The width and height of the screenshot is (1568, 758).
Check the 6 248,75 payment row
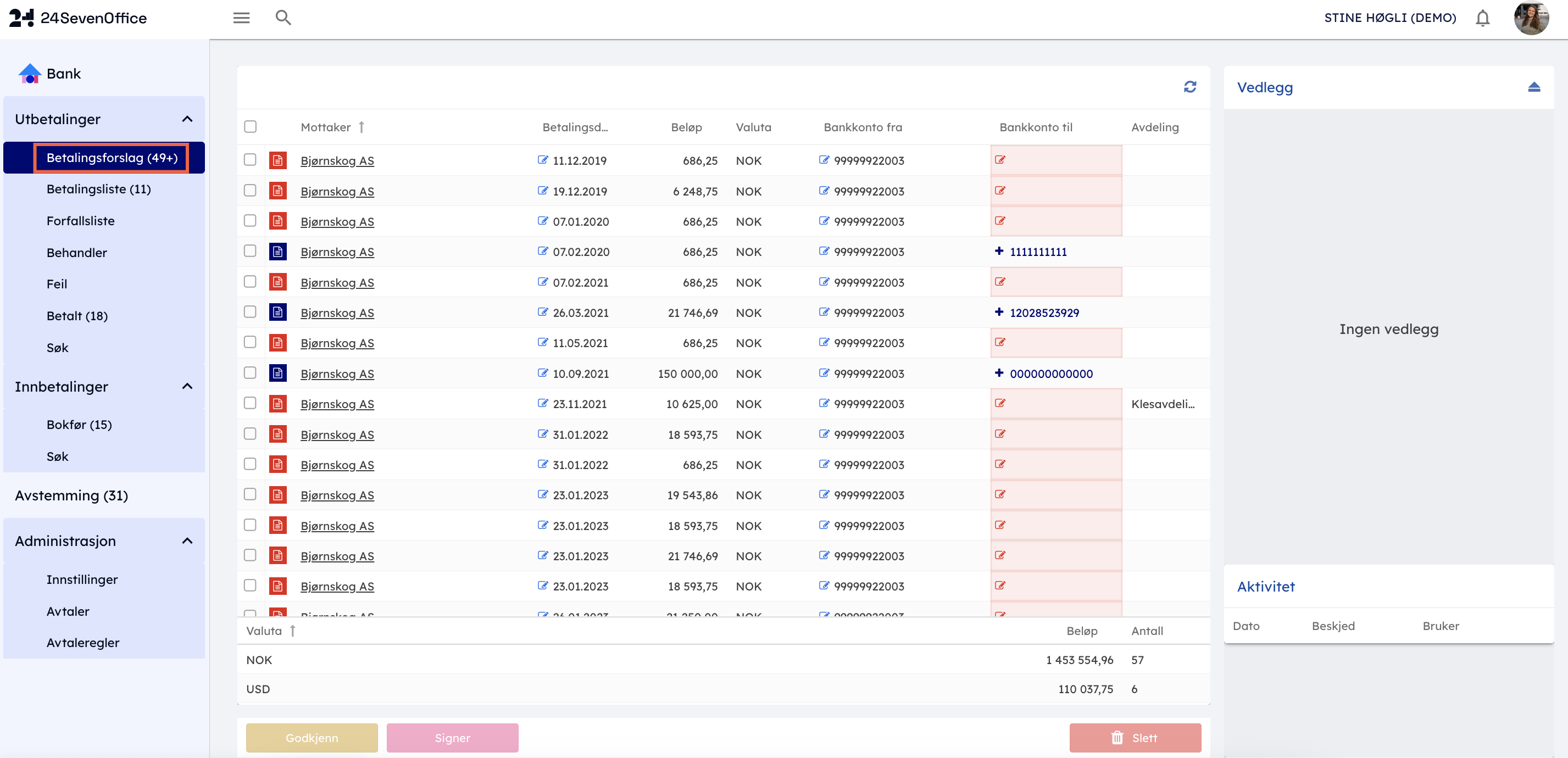click(250, 191)
